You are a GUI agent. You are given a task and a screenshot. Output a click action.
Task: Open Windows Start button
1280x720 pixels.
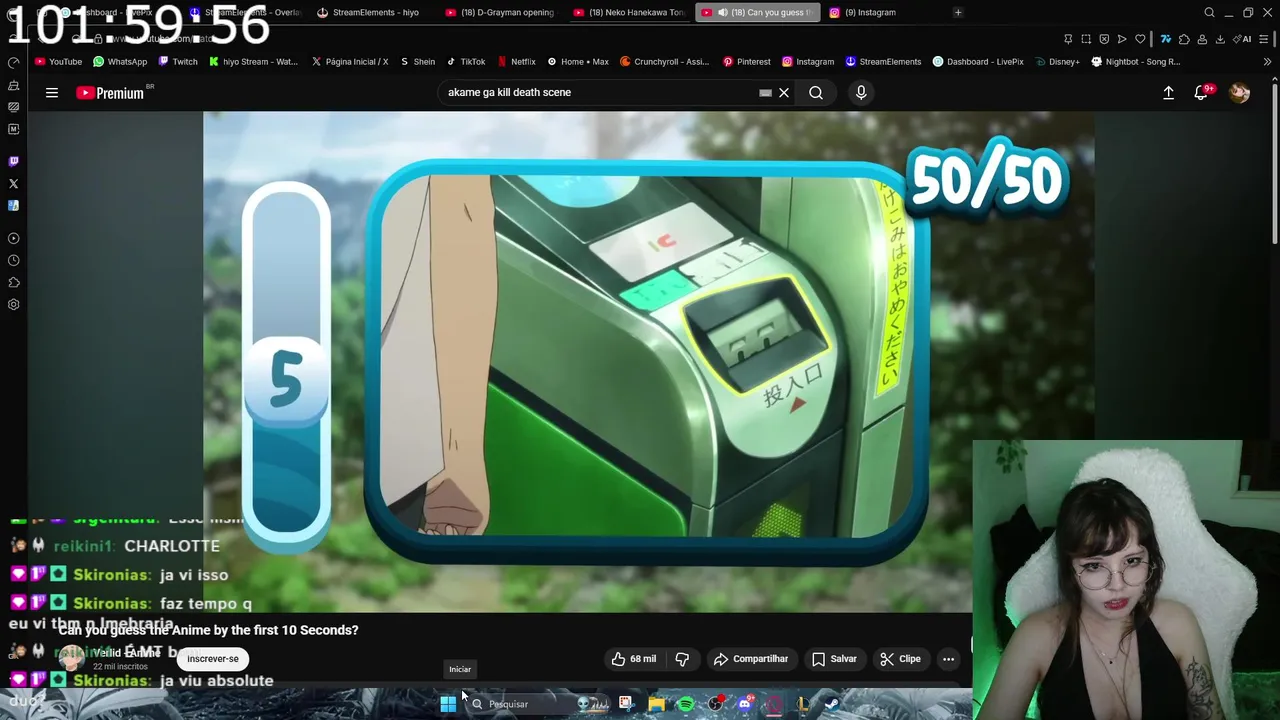[448, 704]
